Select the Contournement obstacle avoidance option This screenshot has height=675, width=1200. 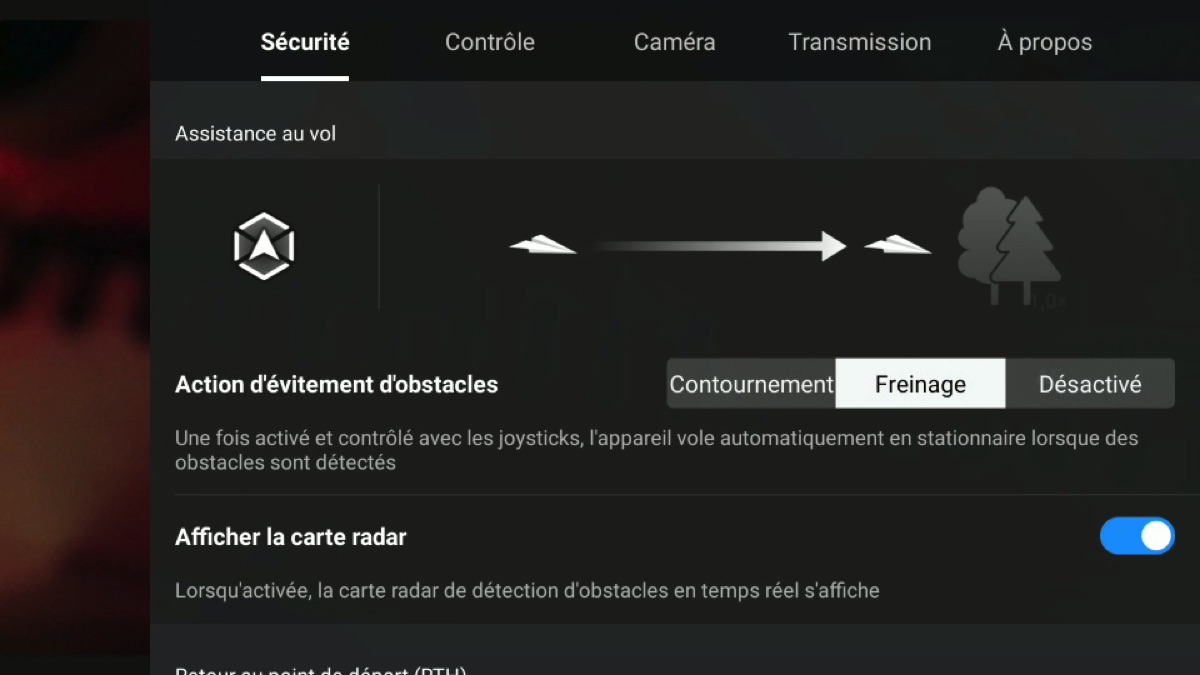tap(751, 384)
